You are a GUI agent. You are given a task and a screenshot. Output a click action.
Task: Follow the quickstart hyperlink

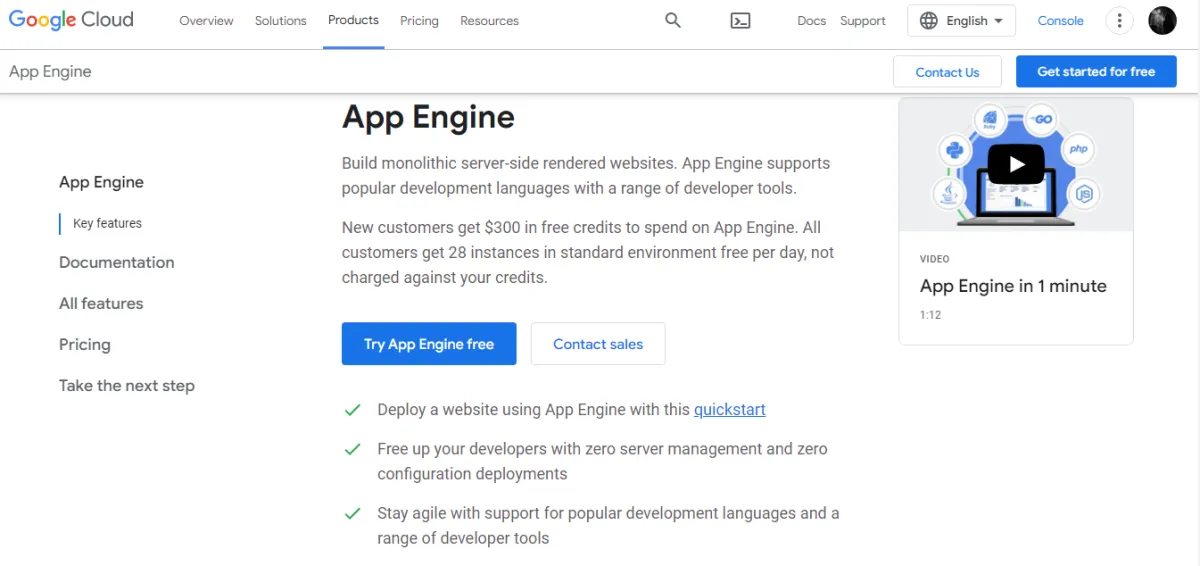[x=730, y=409]
